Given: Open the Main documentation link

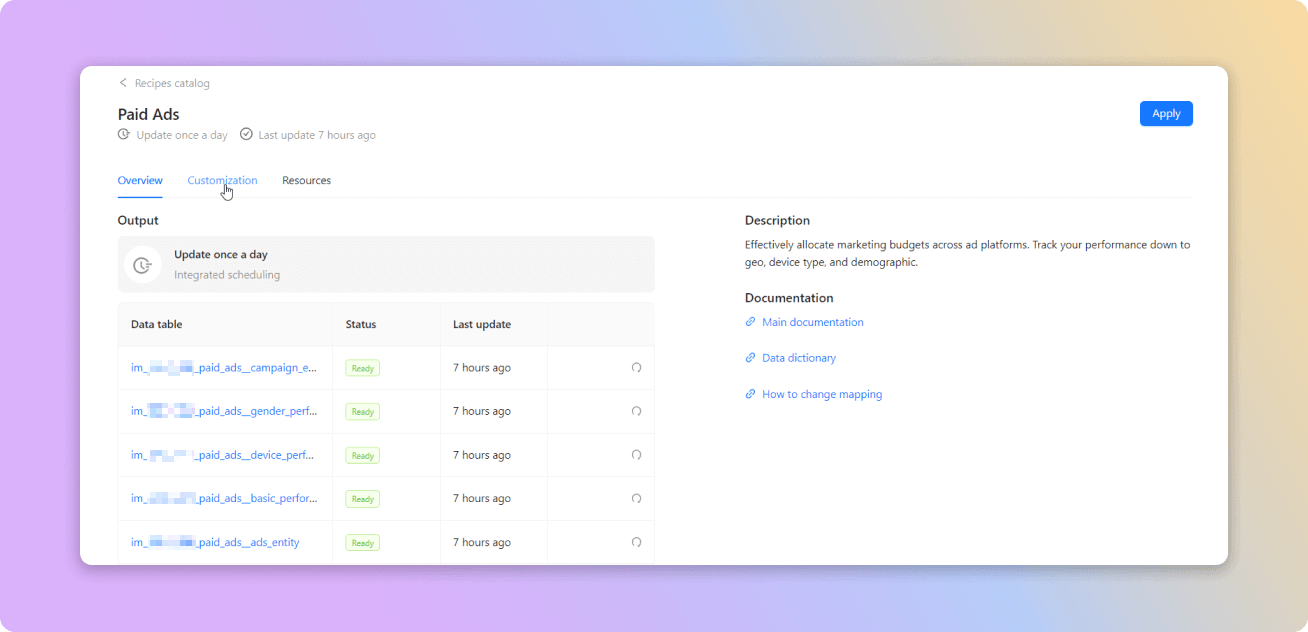Looking at the screenshot, I should coord(812,322).
